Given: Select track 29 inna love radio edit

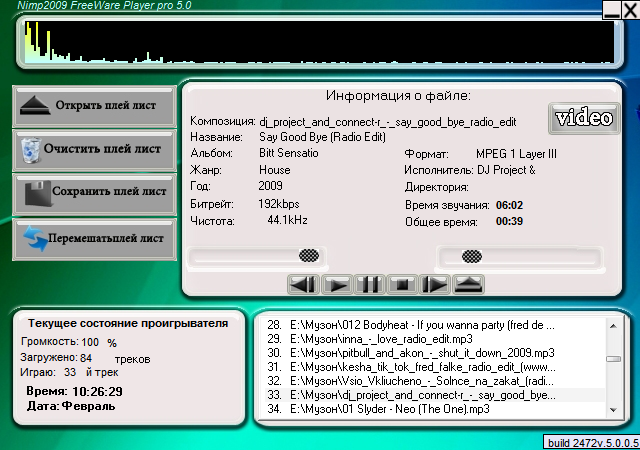Looking at the screenshot, I should [420, 340].
